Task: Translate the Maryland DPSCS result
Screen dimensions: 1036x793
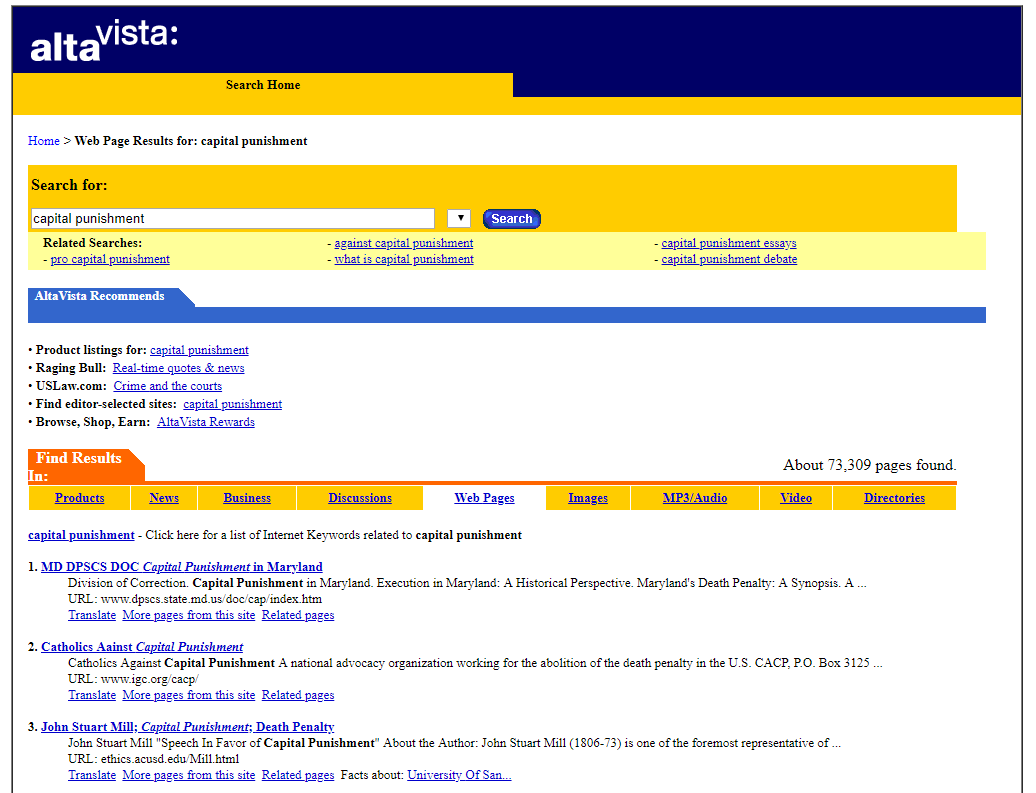Action: [x=92, y=615]
